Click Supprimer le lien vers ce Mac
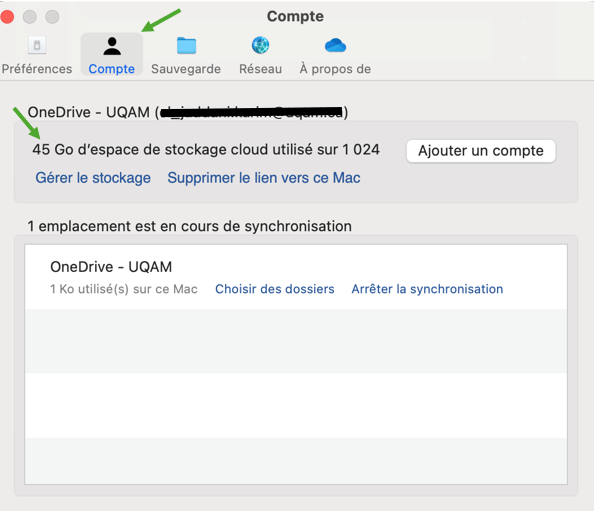Viewport: 594px width, 511px height. click(264, 178)
